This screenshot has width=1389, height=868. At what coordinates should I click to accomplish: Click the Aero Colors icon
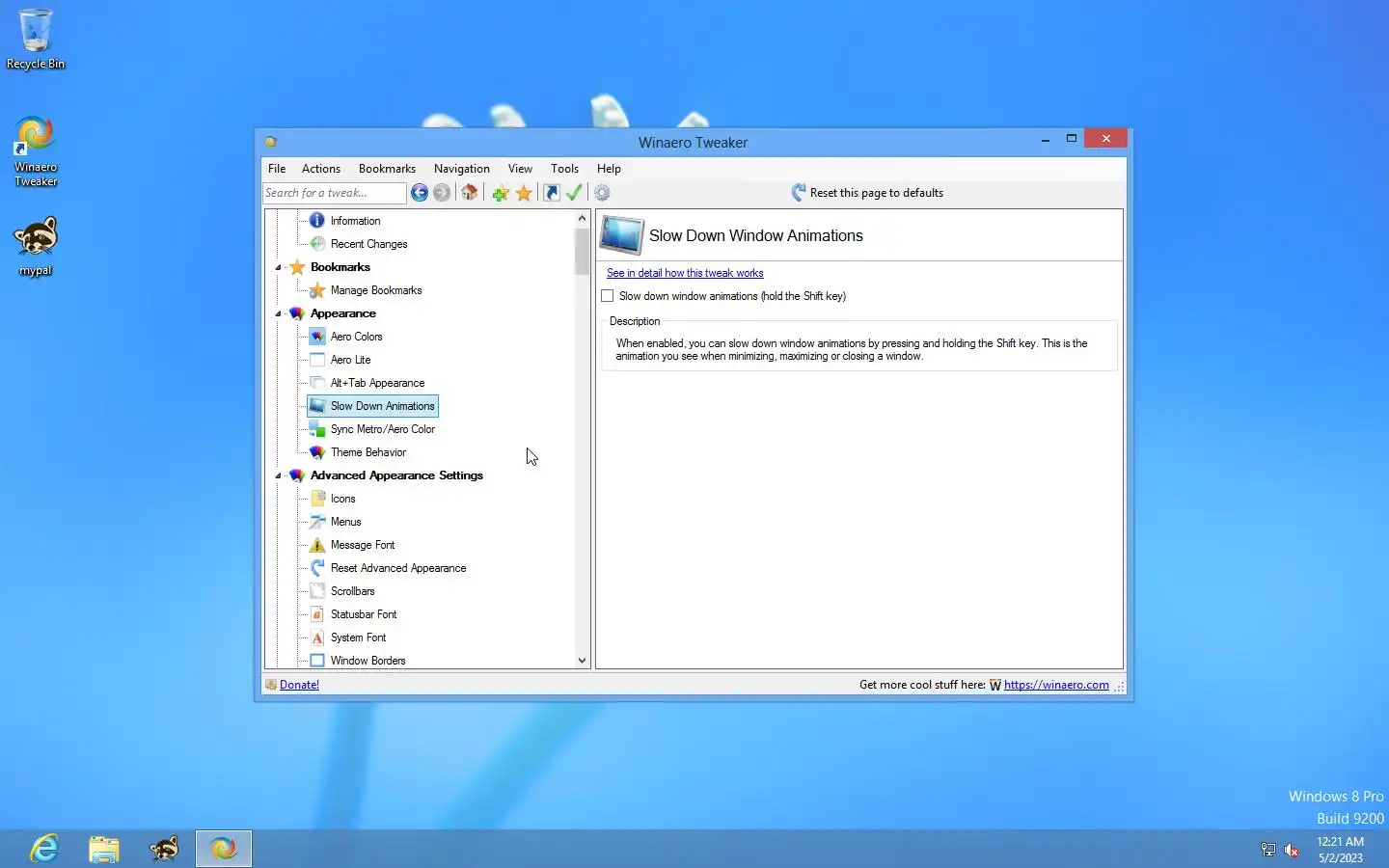[317, 337]
